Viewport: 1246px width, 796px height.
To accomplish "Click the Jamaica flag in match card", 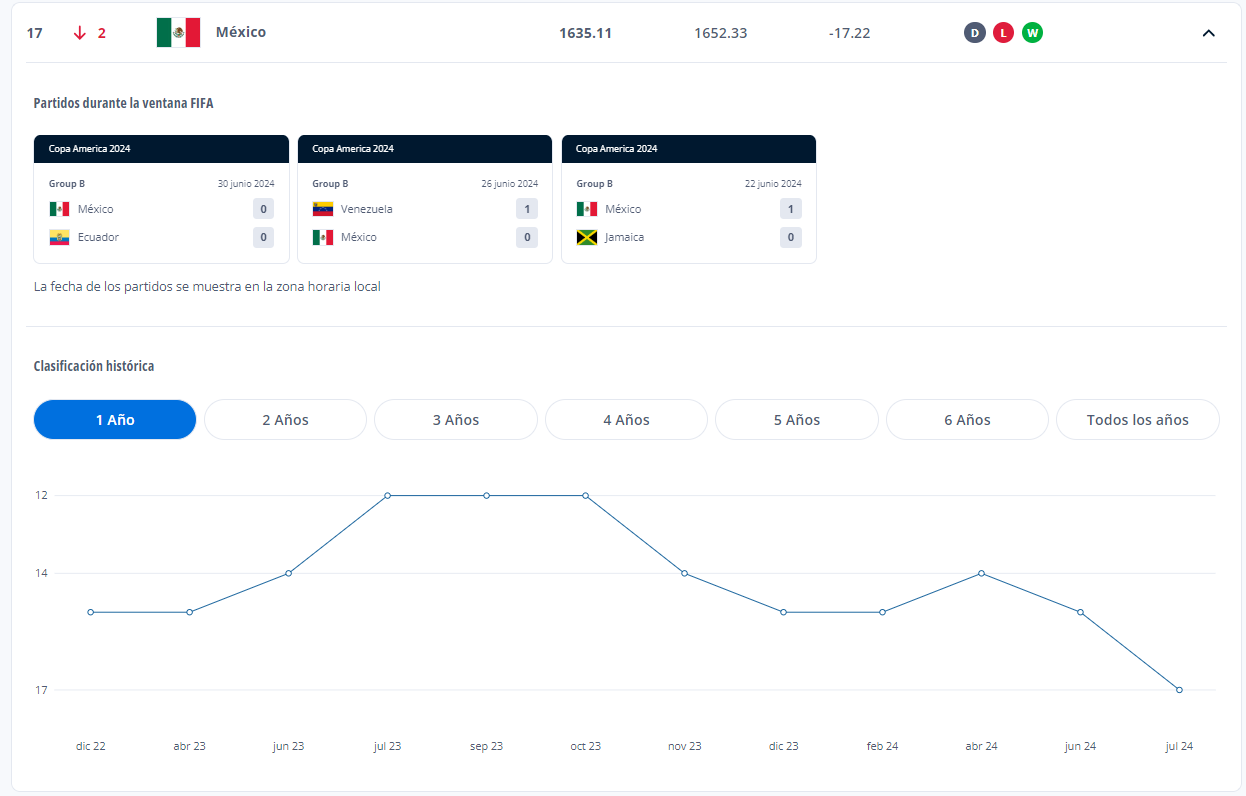I will point(587,237).
